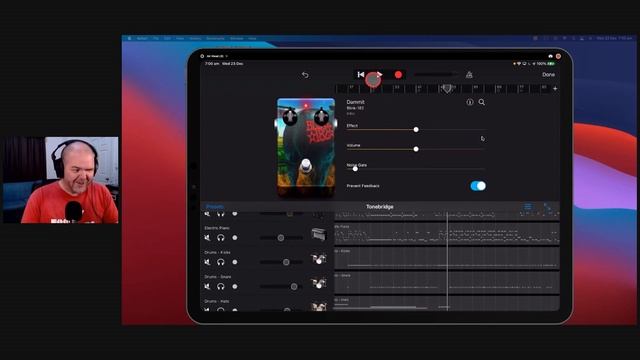Viewport: 640px width, 360px height.
Task: Click the left knob on the pedal
Action: point(290,116)
